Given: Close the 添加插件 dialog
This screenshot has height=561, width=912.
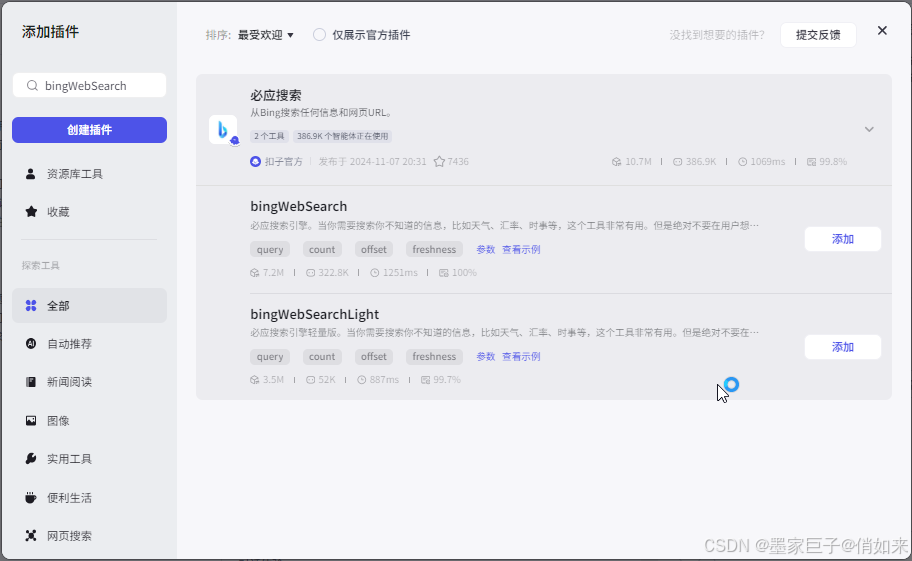Looking at the screenshot, I should pos(882,31).
